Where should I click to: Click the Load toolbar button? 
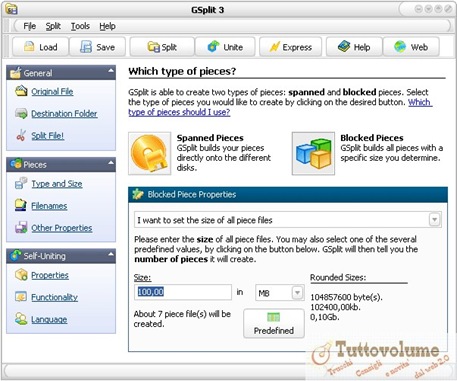coord(41,47)
